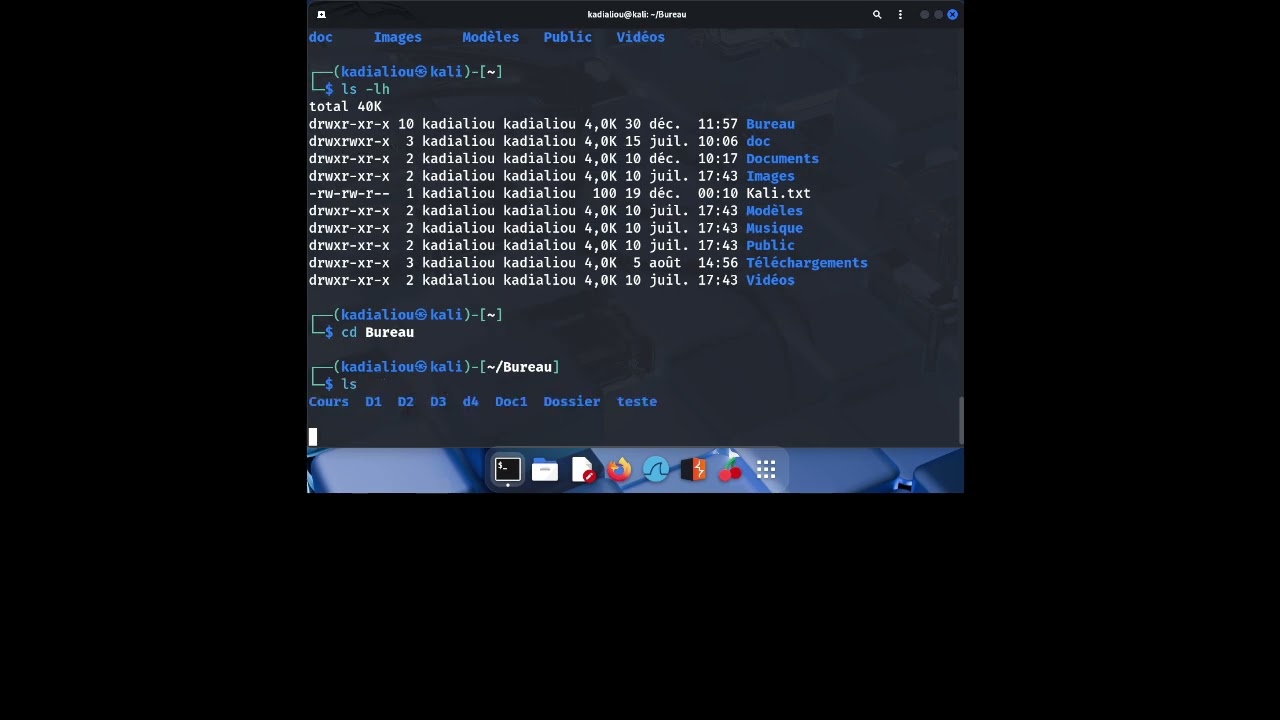Click the '5 août' date of Téléchargements
This screenshot has width=1280, height=720.
tap(657, 263)
